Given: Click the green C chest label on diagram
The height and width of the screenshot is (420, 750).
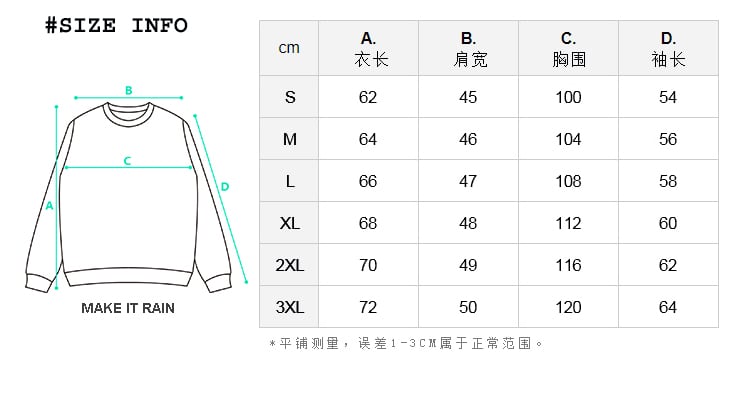Looking at the screenshot, I should 128,160.
